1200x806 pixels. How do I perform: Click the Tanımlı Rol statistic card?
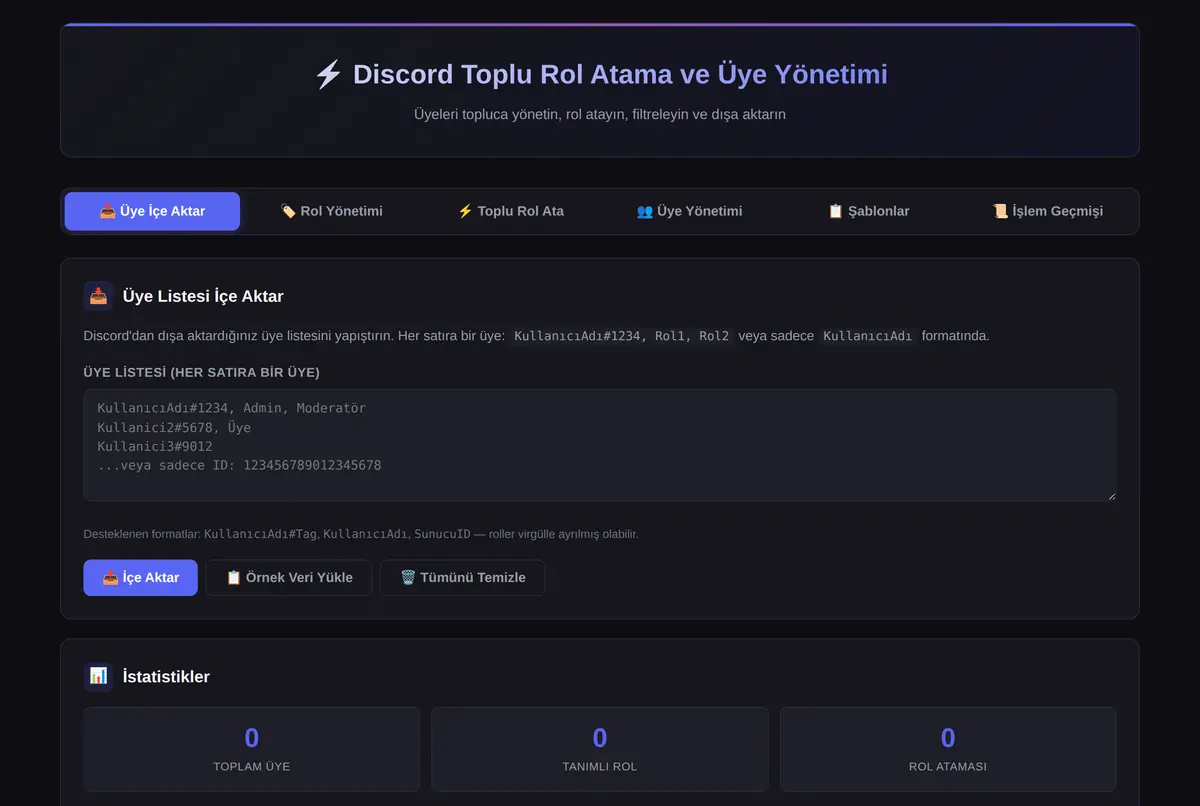(x=600, y=749)
